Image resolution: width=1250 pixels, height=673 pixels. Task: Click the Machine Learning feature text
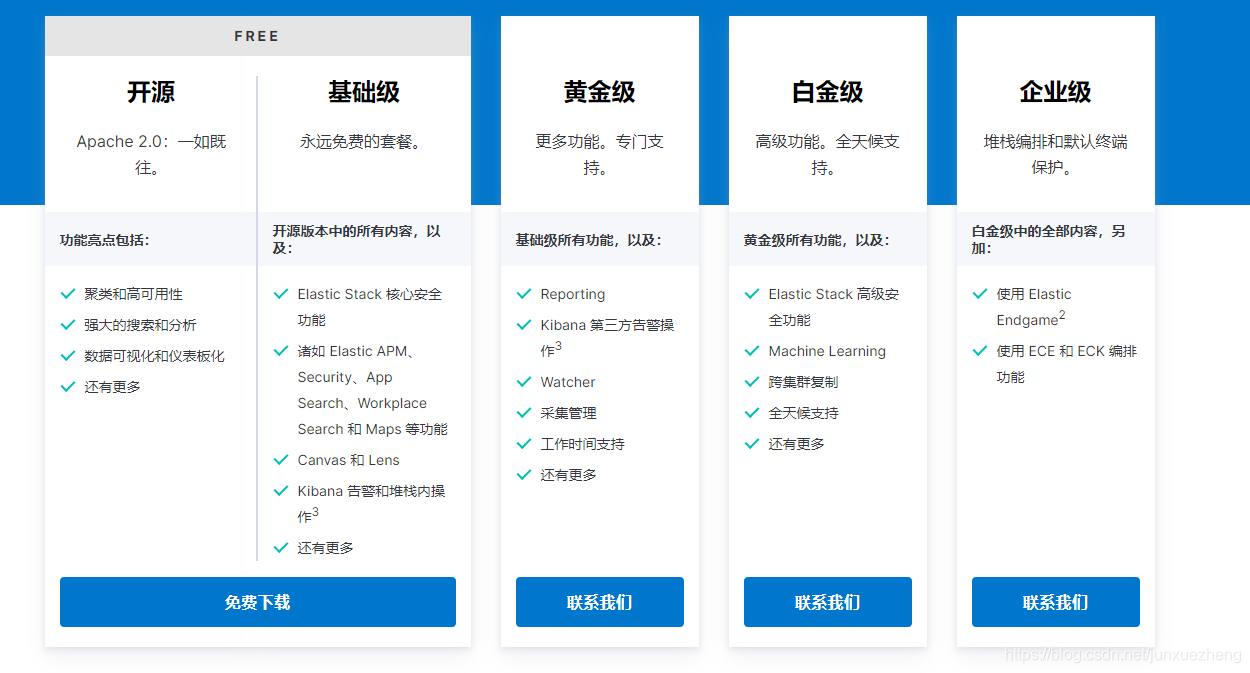pyautogui.click(x=827, y=351)
